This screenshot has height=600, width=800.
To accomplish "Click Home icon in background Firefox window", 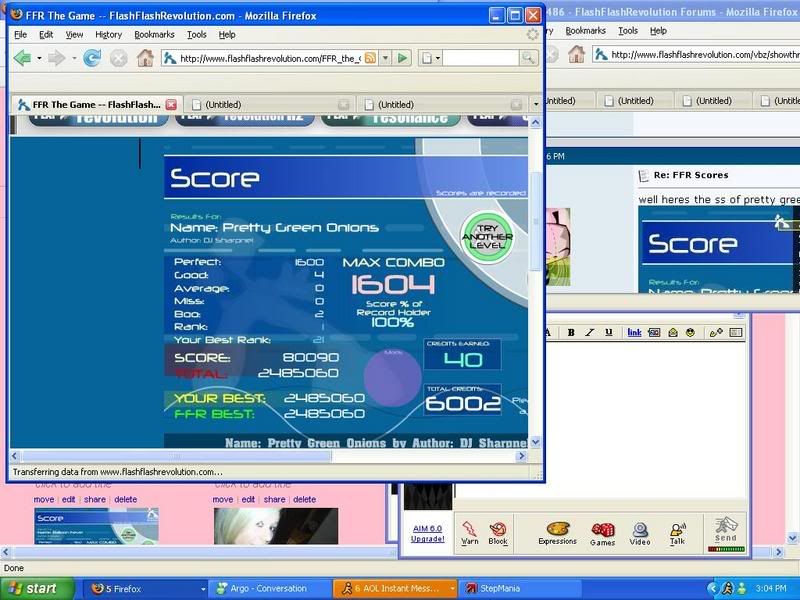I will 577,54.
